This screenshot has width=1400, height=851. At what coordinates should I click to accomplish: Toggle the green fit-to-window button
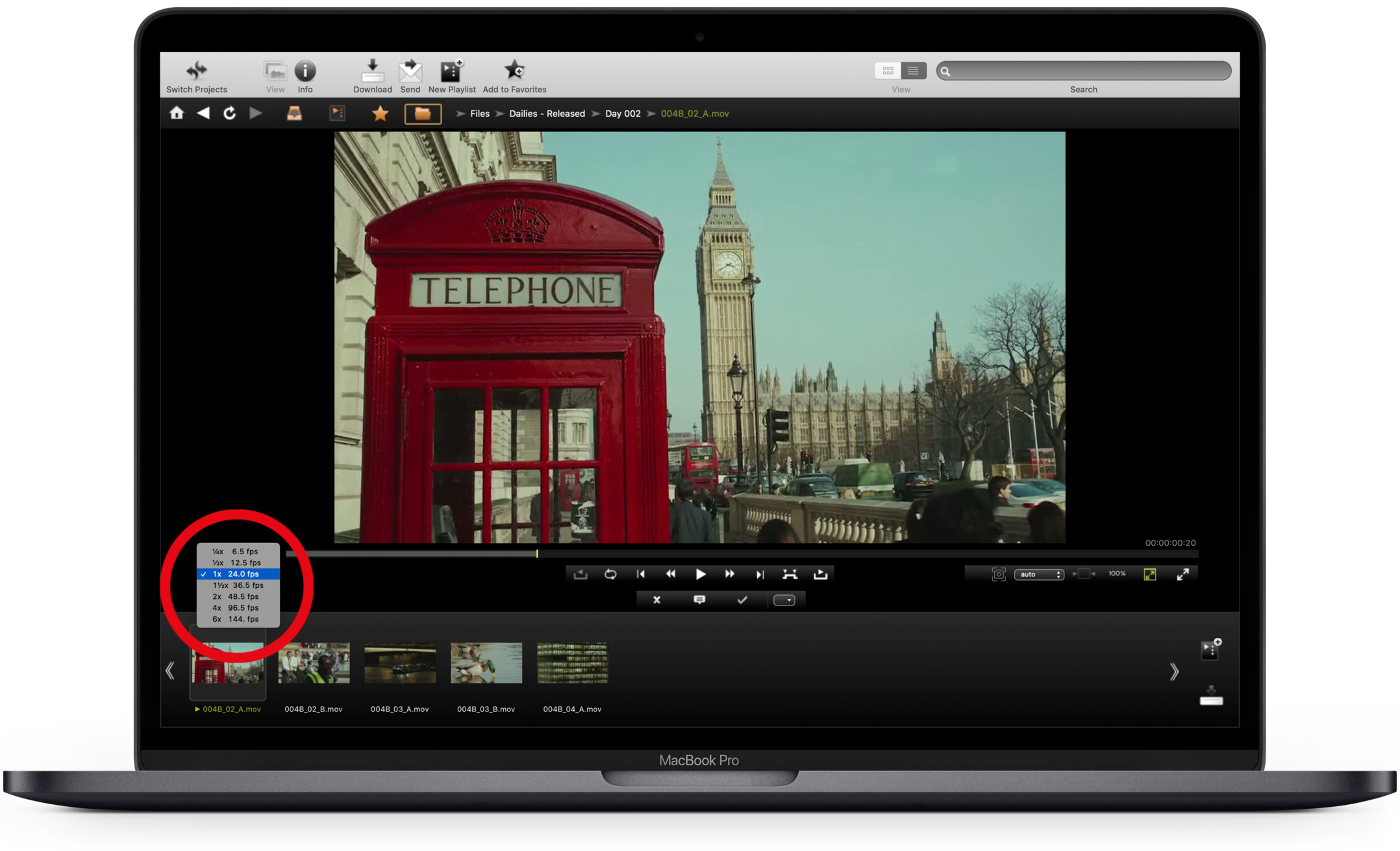1149,574
